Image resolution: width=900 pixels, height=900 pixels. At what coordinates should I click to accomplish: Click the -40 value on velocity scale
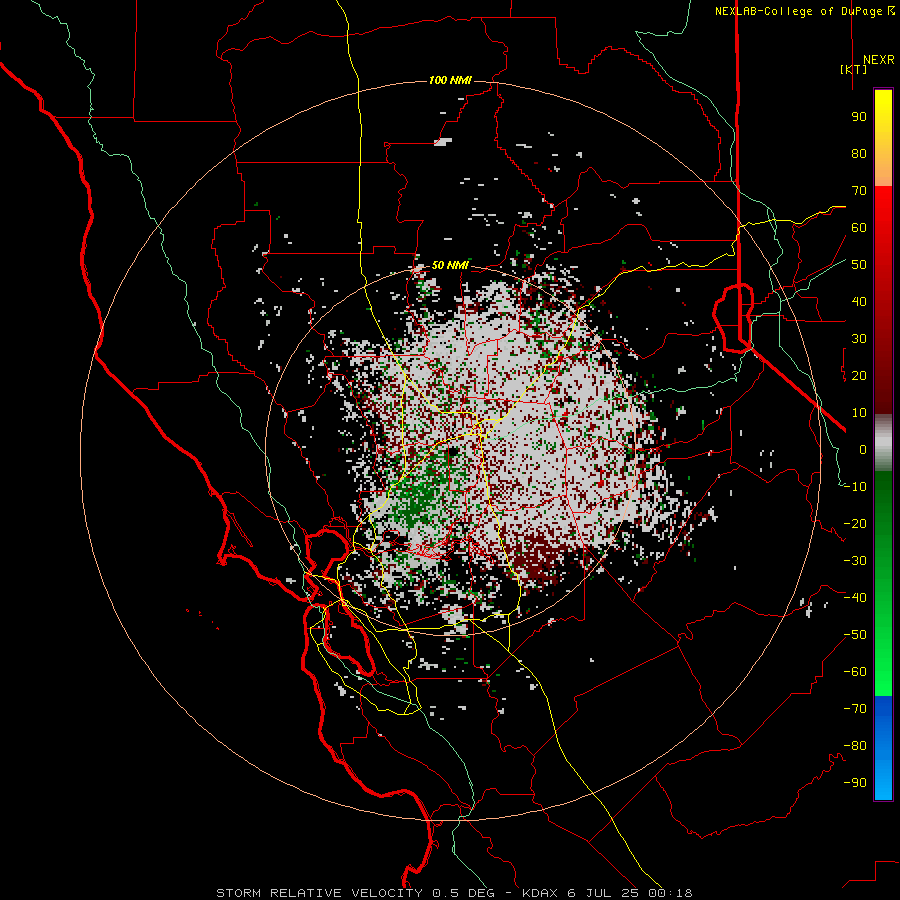(x=855, y=598)
